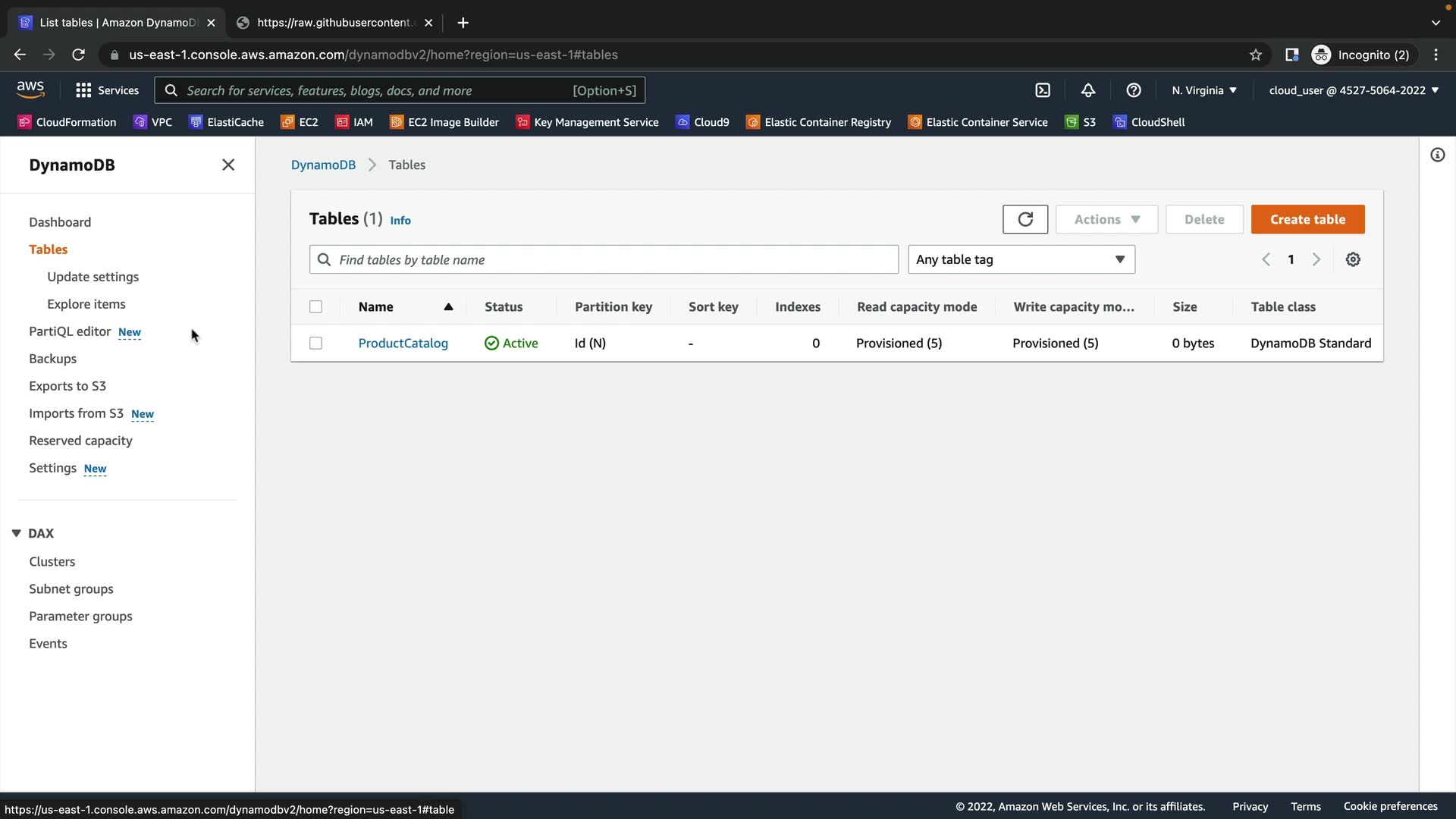Click the tables refresh icon button
This screenshot has width=1456, height=819.
click(x=1025, y=219)
